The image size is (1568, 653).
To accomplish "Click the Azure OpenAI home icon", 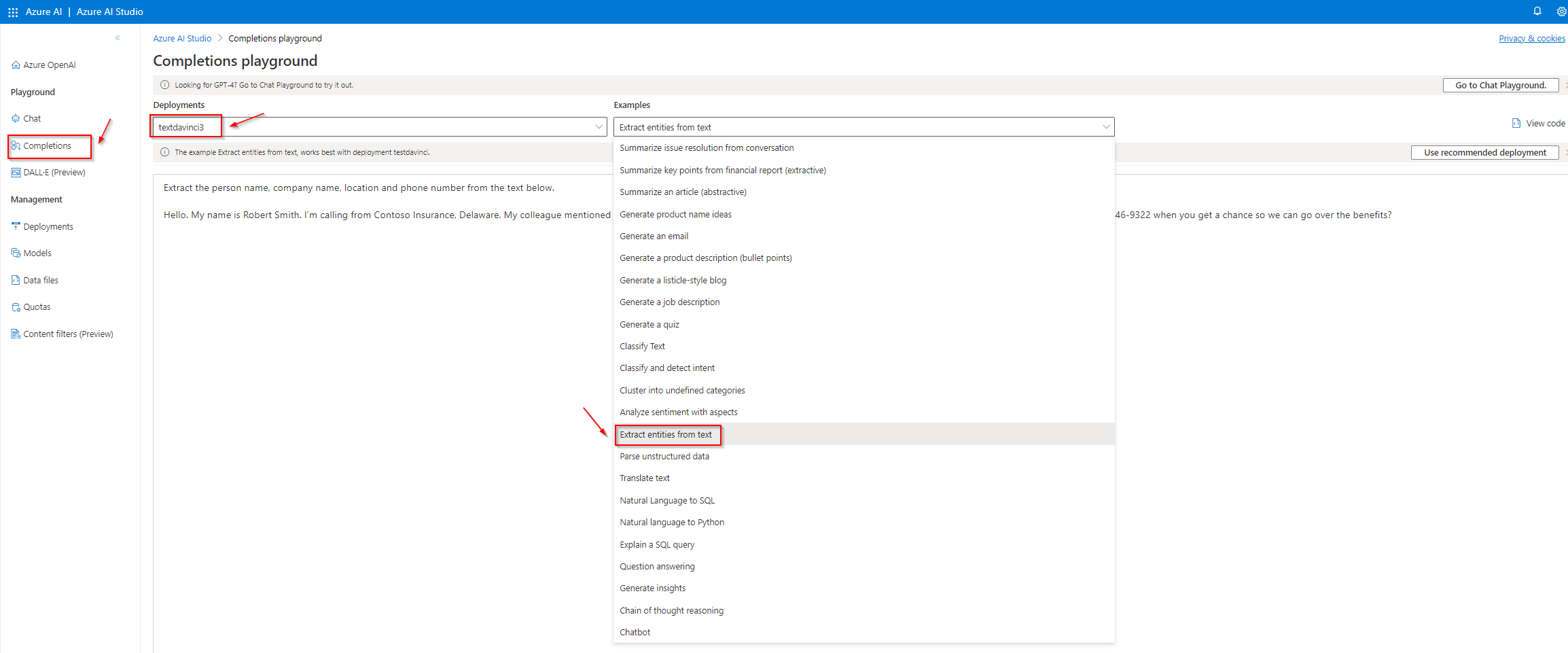I will click(16, 65).
